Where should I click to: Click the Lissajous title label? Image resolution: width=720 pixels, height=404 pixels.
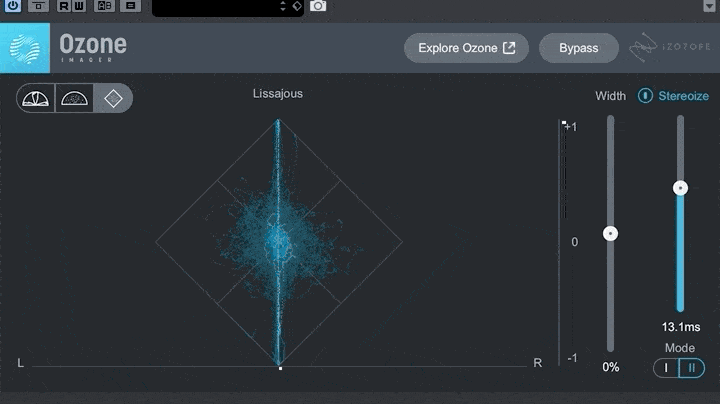[x=278, y=94]
